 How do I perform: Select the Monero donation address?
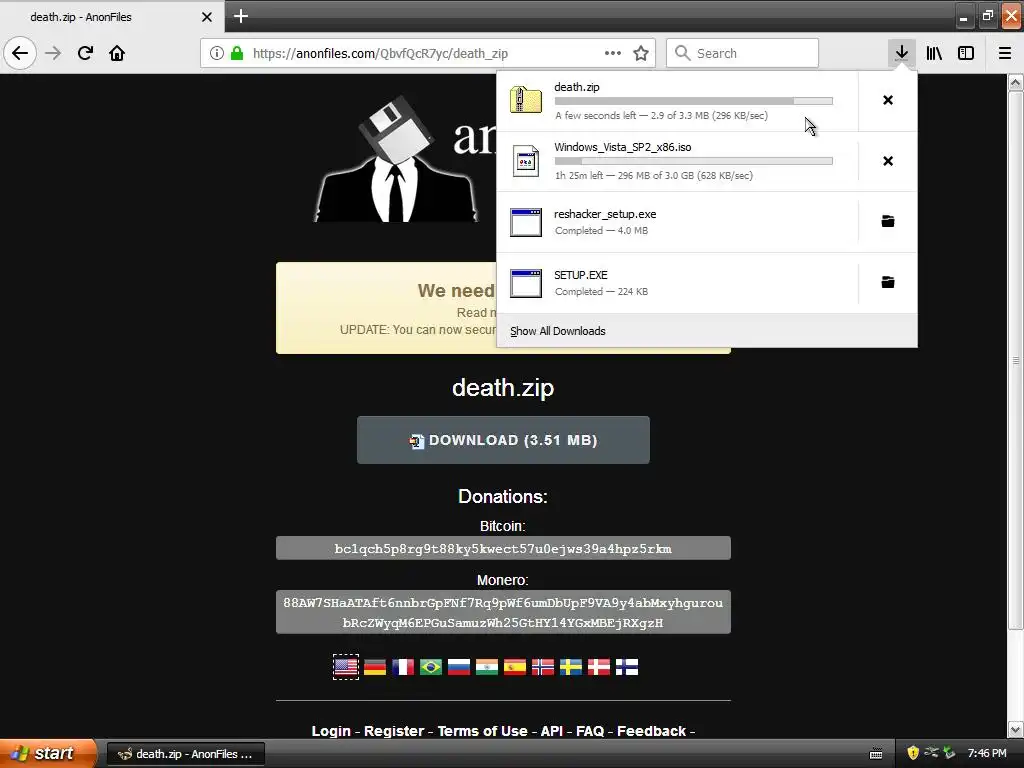(503, 612)
